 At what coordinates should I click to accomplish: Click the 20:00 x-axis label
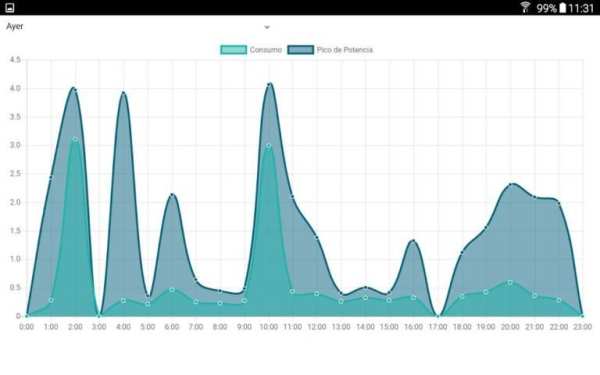[510, 327]
